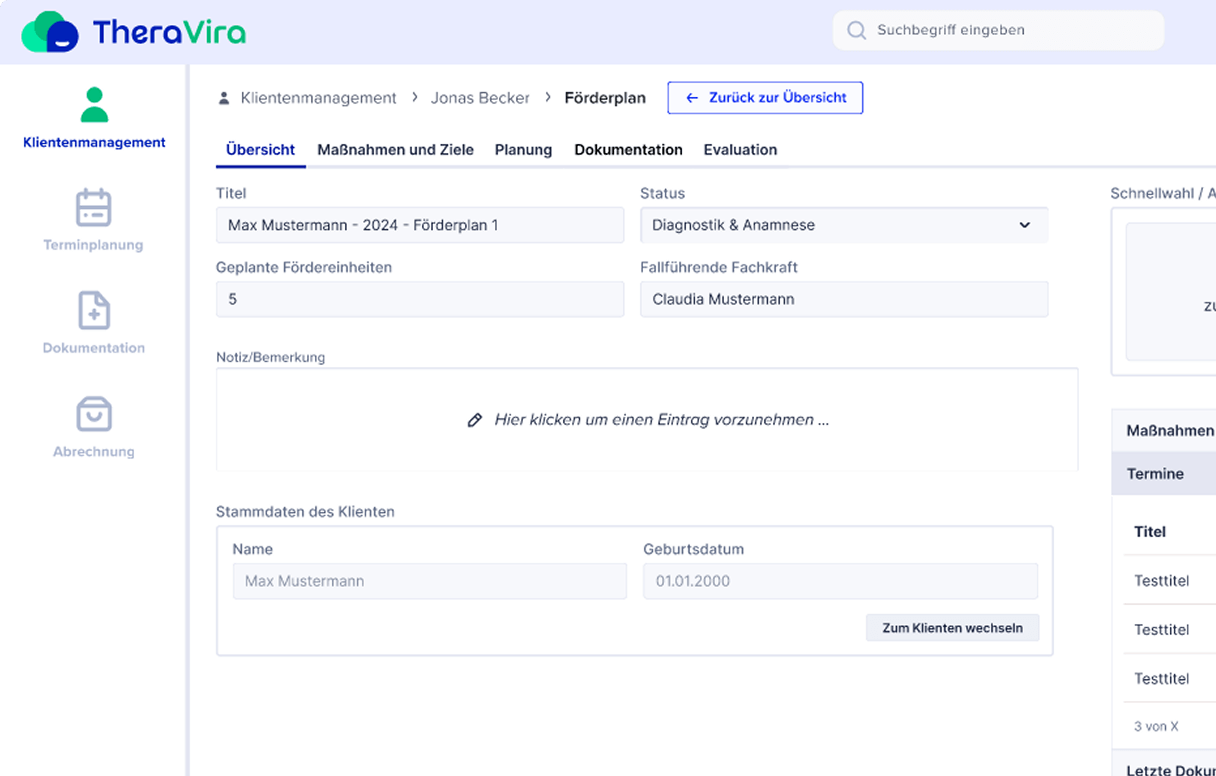This screenshot has height=776, width=1216.
Task: Click the magnifier icon in the search bar
Action: click(857, 30)
